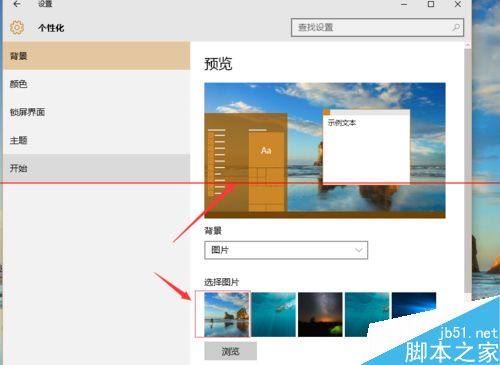Click the Personalization gear icon
Viewport: 500px width, 365px height.
click(x=17, y=27)
